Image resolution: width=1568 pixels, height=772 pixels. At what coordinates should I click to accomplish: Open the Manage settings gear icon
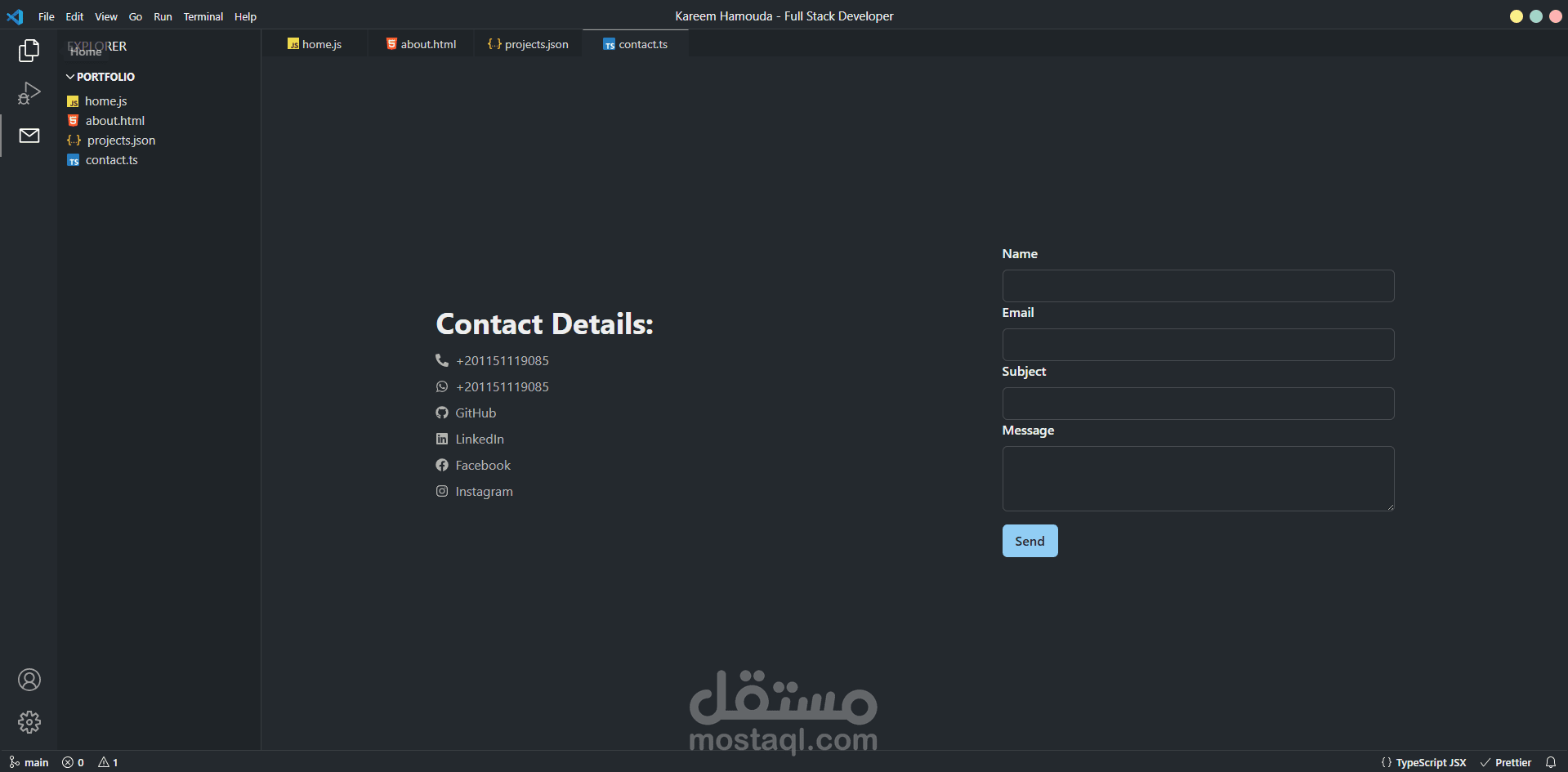[29, 722]
